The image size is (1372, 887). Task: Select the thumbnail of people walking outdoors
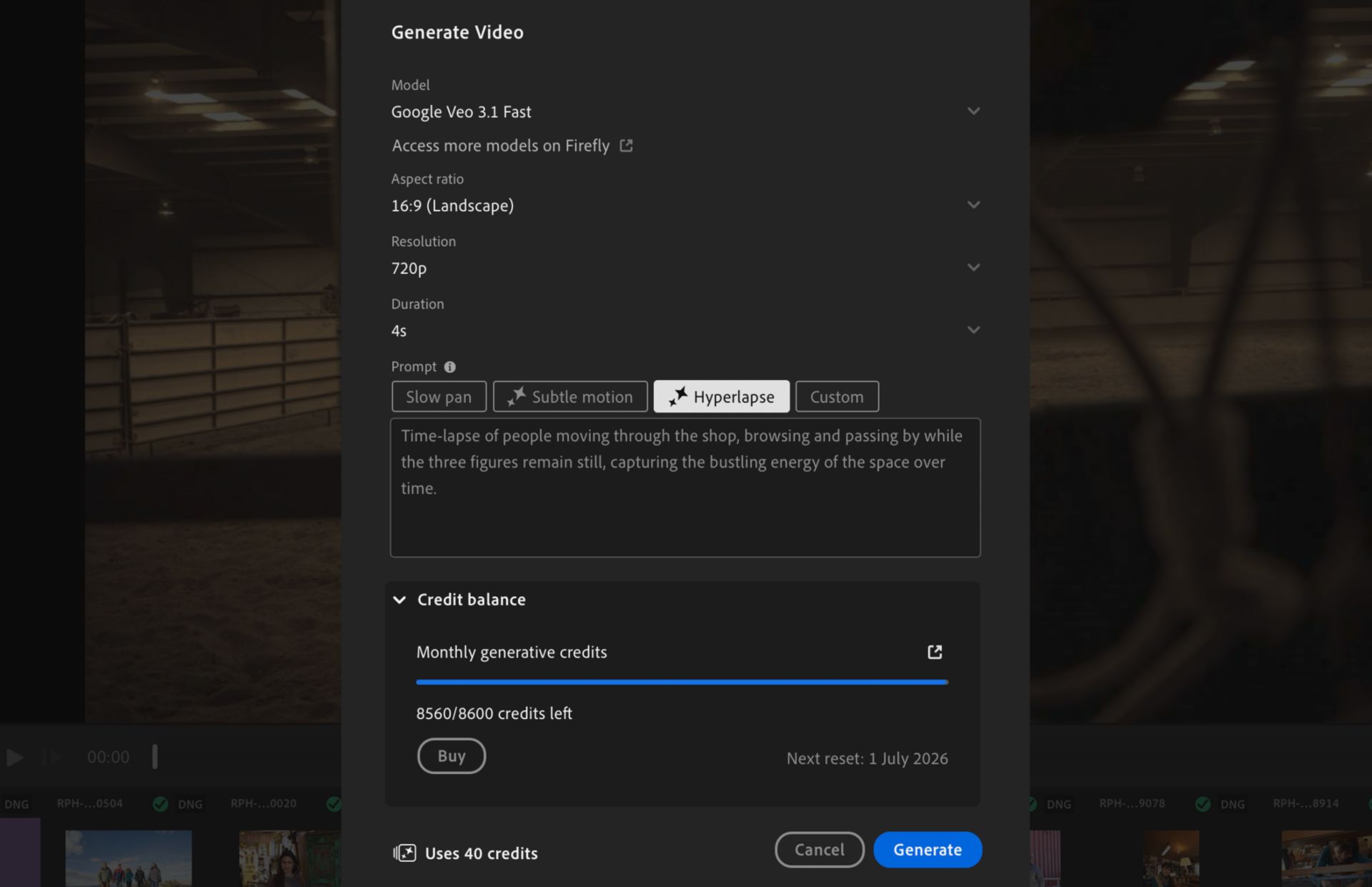(x=129, y=858)
